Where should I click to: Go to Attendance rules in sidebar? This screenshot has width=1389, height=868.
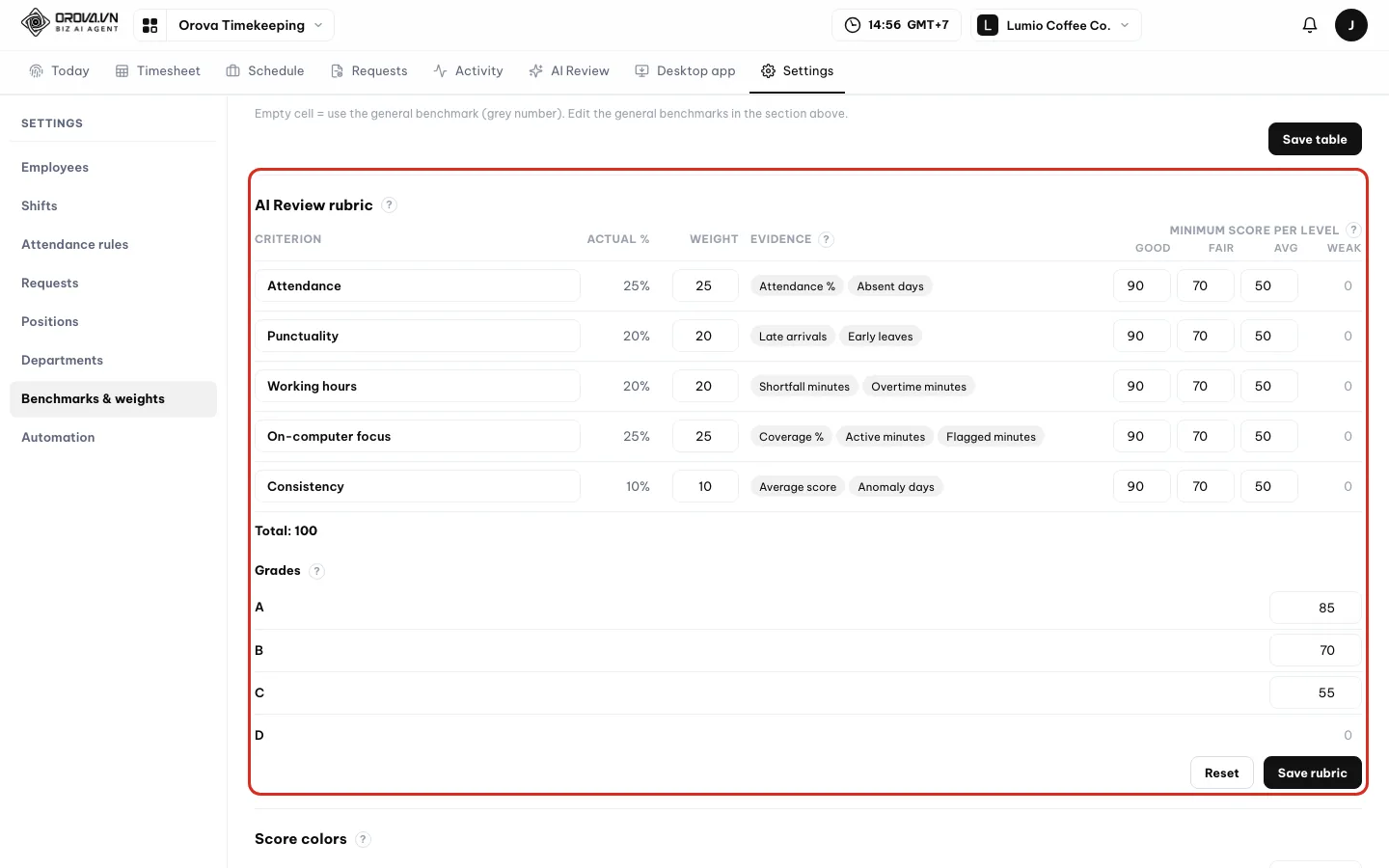113,245
